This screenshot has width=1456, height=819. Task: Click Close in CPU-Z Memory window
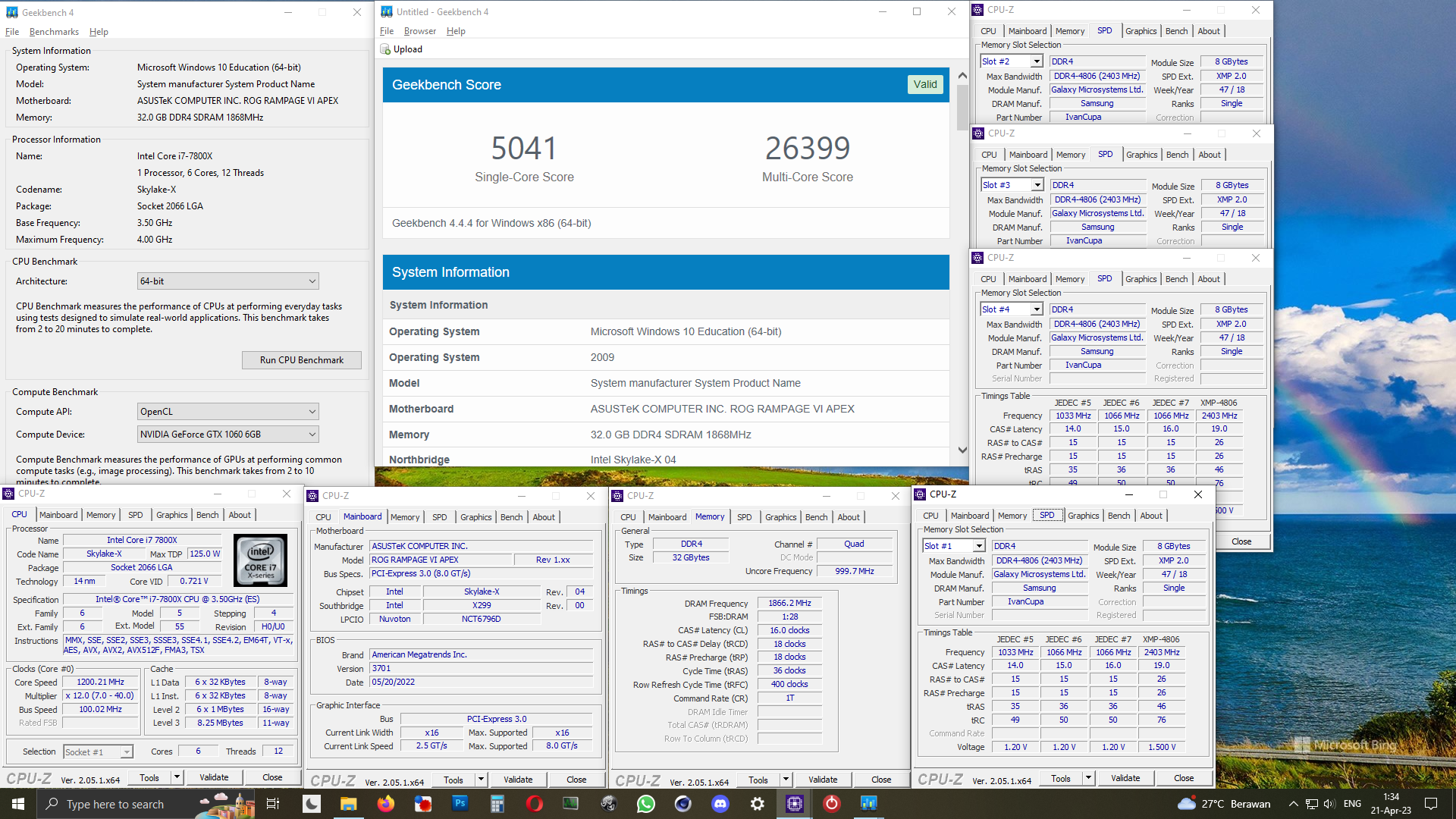point(881,780)
